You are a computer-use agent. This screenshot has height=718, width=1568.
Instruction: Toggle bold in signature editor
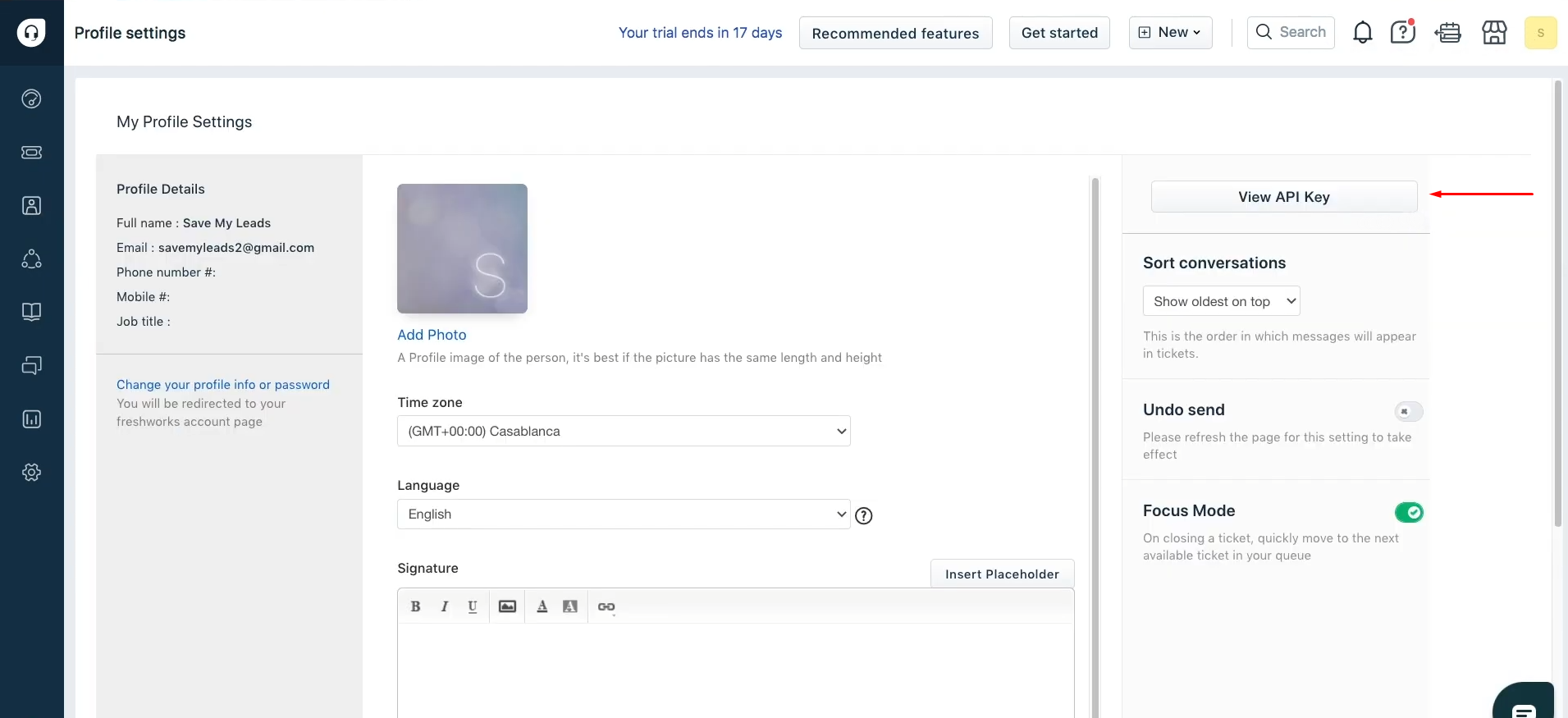tap(415, 606)
